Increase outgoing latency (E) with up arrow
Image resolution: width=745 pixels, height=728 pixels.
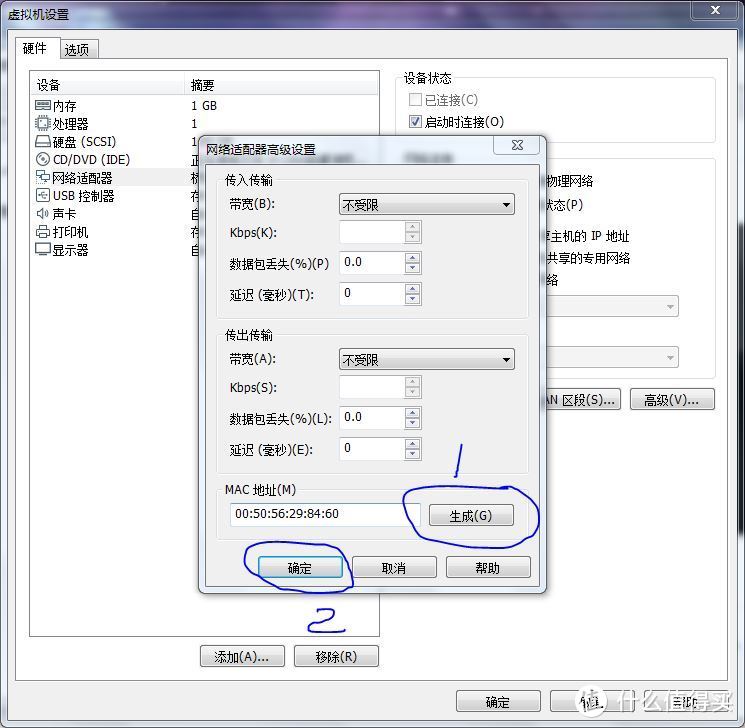(x=412, y=443)
